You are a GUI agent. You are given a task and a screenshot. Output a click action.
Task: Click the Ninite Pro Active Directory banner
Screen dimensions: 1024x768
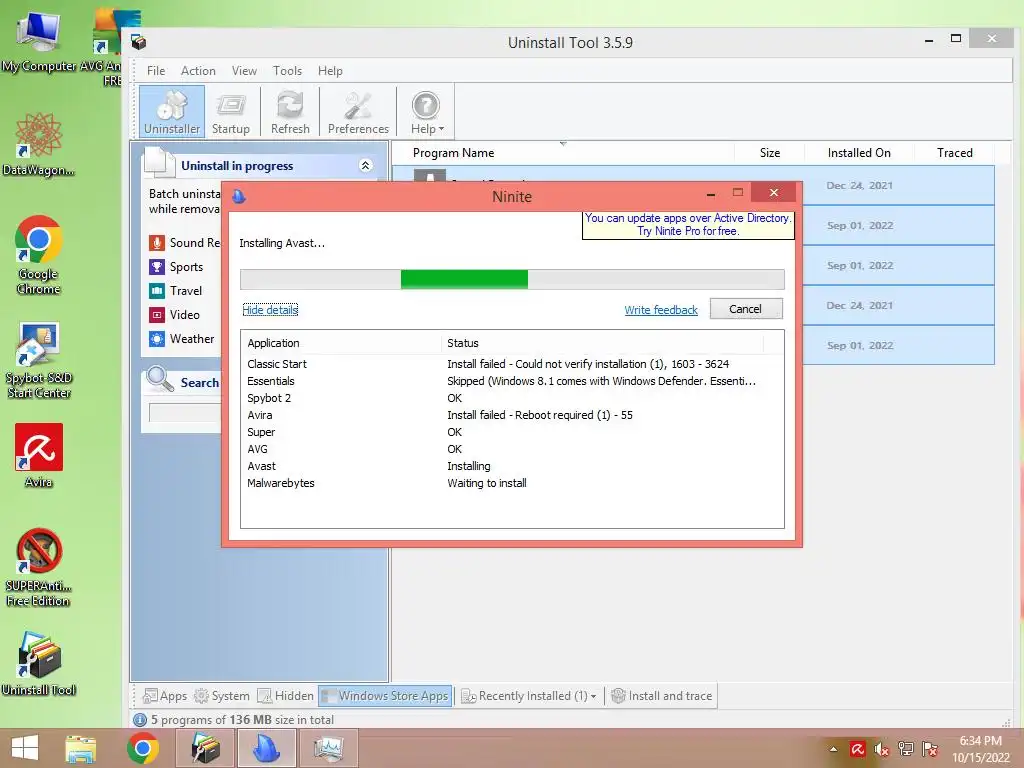click(688, 225)
